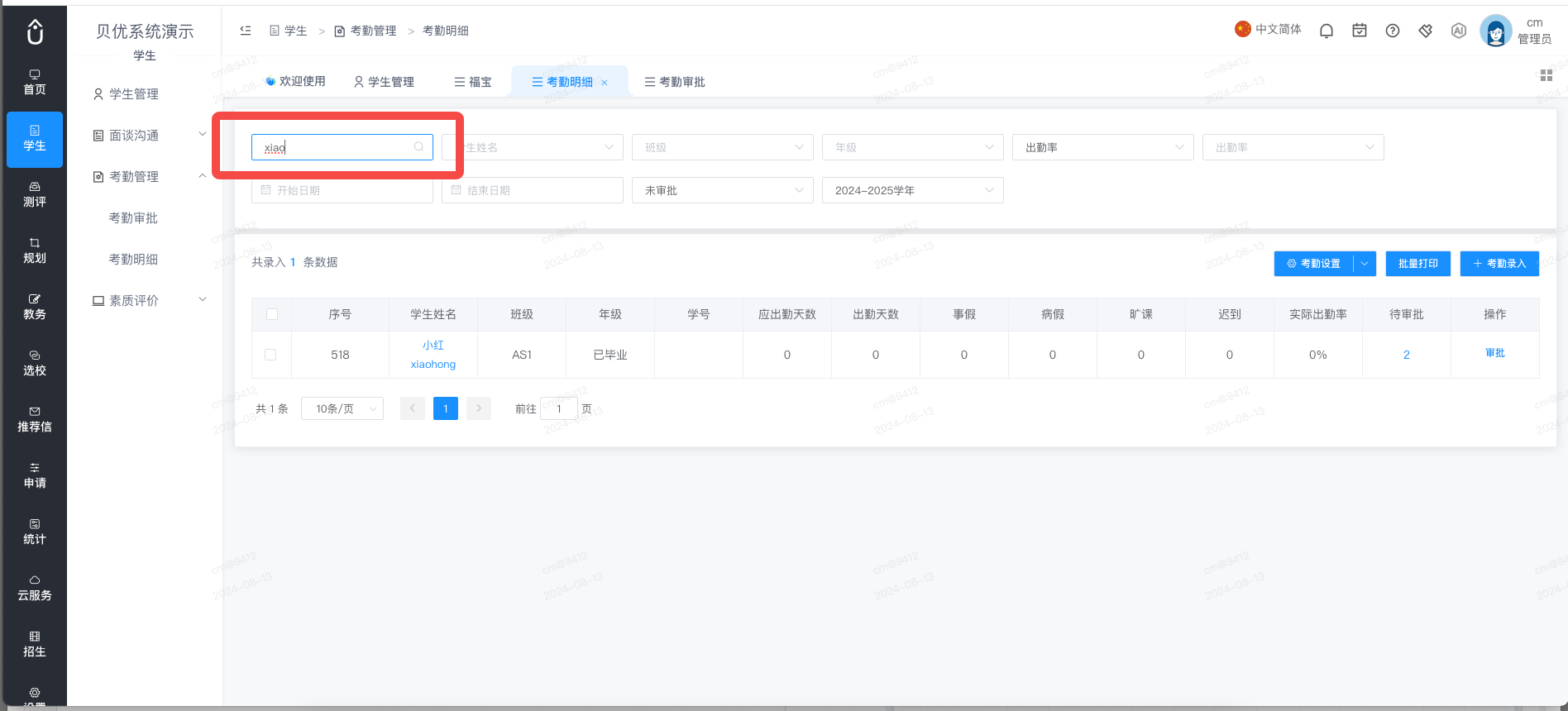
Task: Collapse 考勤管理 in side menu
Action: (149, 176)
